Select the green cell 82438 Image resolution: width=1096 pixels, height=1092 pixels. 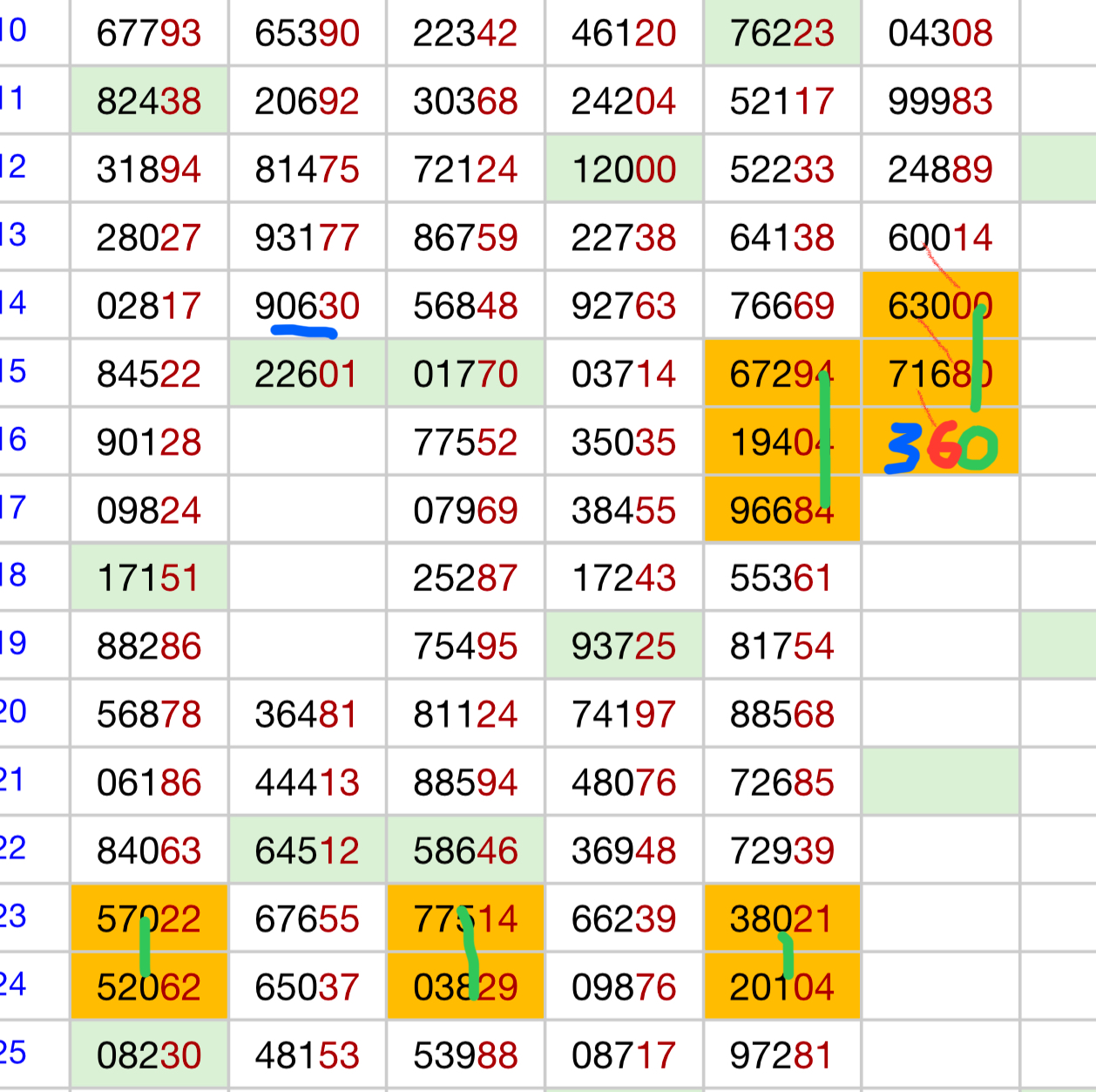(x=149, y=100)
